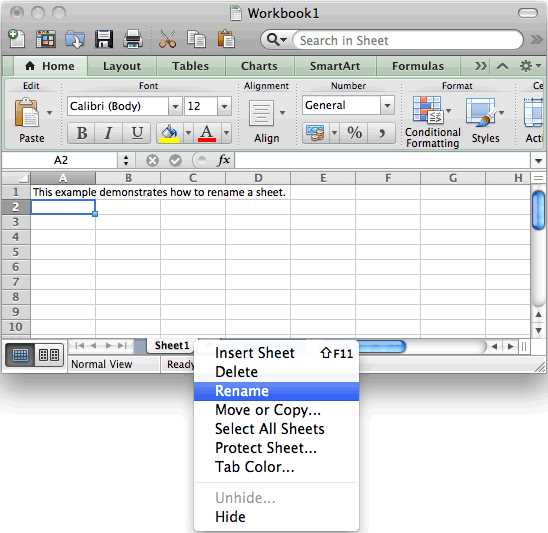The image size is (548, 533).
Task: Save workbook using the floppy disk icon
Action: [104, 39]
